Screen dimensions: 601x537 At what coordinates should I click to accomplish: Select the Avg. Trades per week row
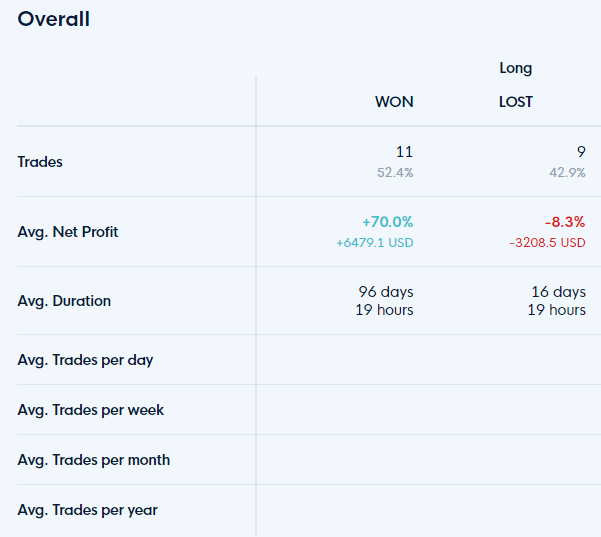(309, 410)
